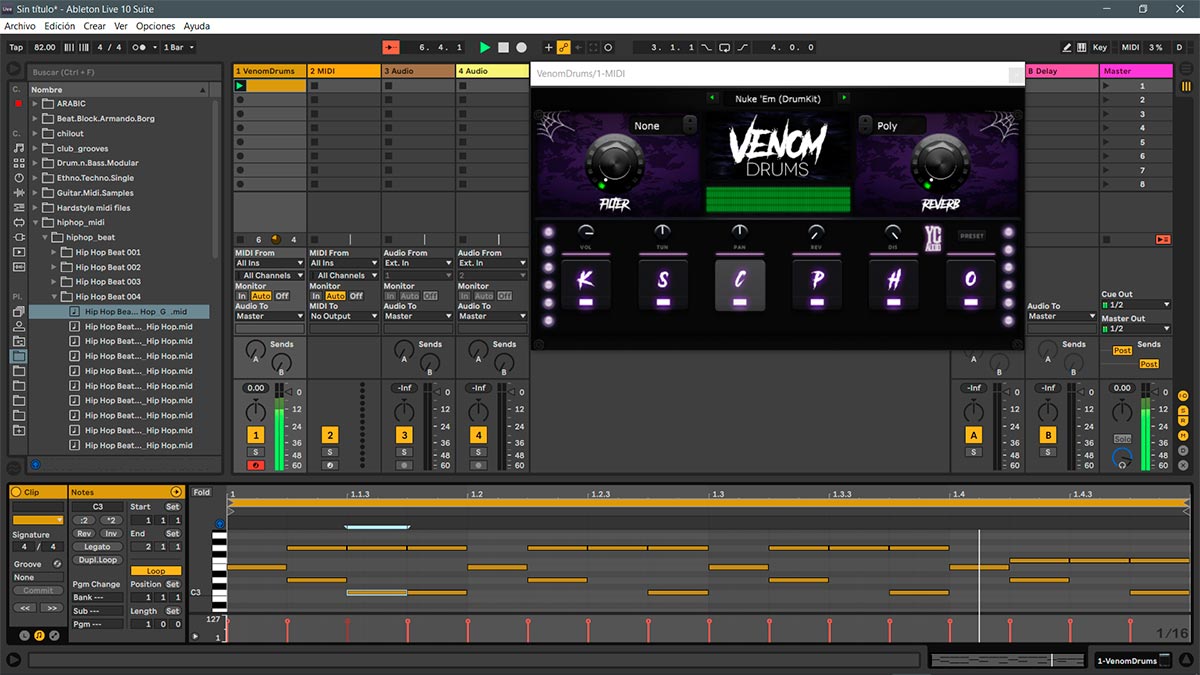
Task: Click the Tap tempo button
Action: (x=16, y=47)
